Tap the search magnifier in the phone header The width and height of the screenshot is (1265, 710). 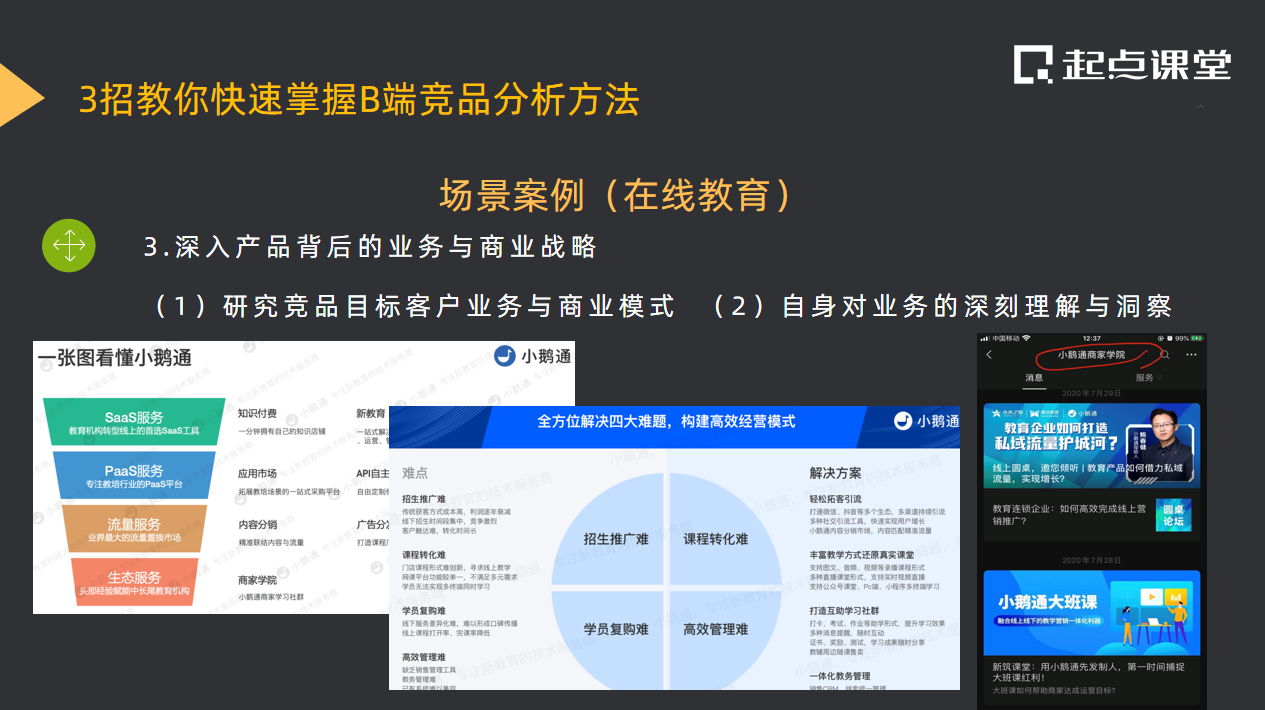(1164, 355)
